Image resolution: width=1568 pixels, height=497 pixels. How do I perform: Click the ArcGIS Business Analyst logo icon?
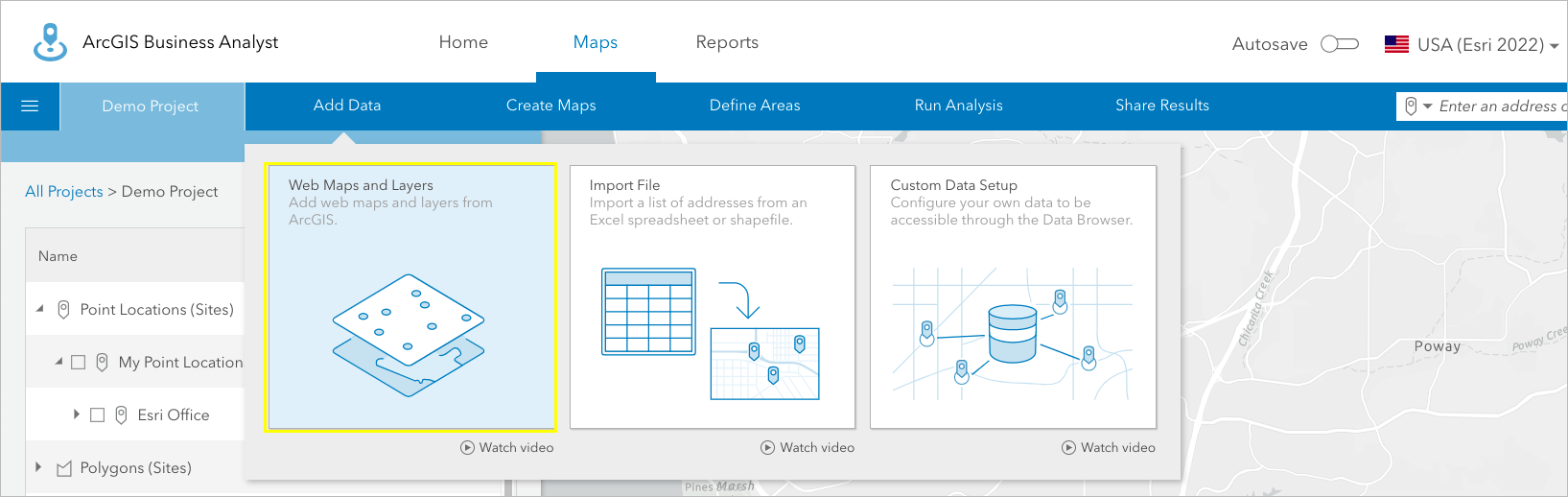[51, 42]
